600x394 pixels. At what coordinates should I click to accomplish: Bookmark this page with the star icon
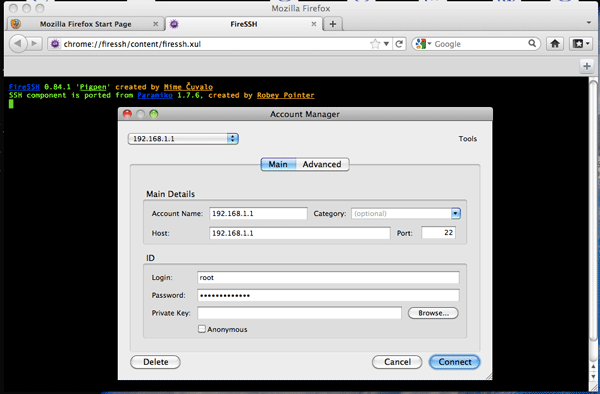click(375, 44)
